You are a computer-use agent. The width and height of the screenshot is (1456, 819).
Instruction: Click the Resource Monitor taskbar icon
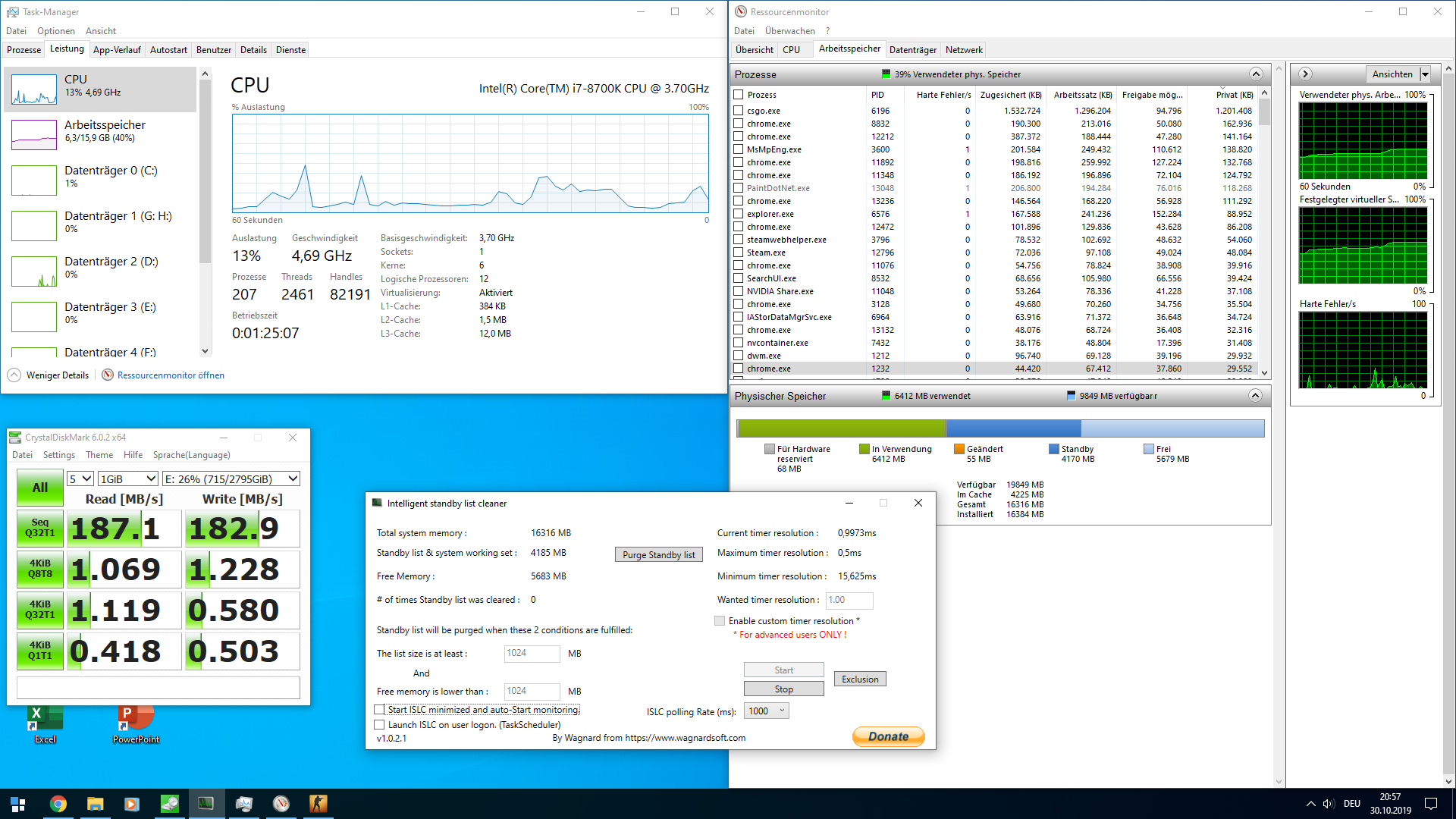click(x=281, y=804)
